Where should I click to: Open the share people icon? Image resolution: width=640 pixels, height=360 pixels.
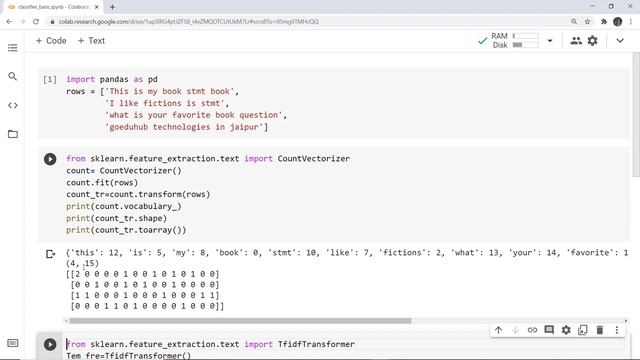[x=576, y=40]
